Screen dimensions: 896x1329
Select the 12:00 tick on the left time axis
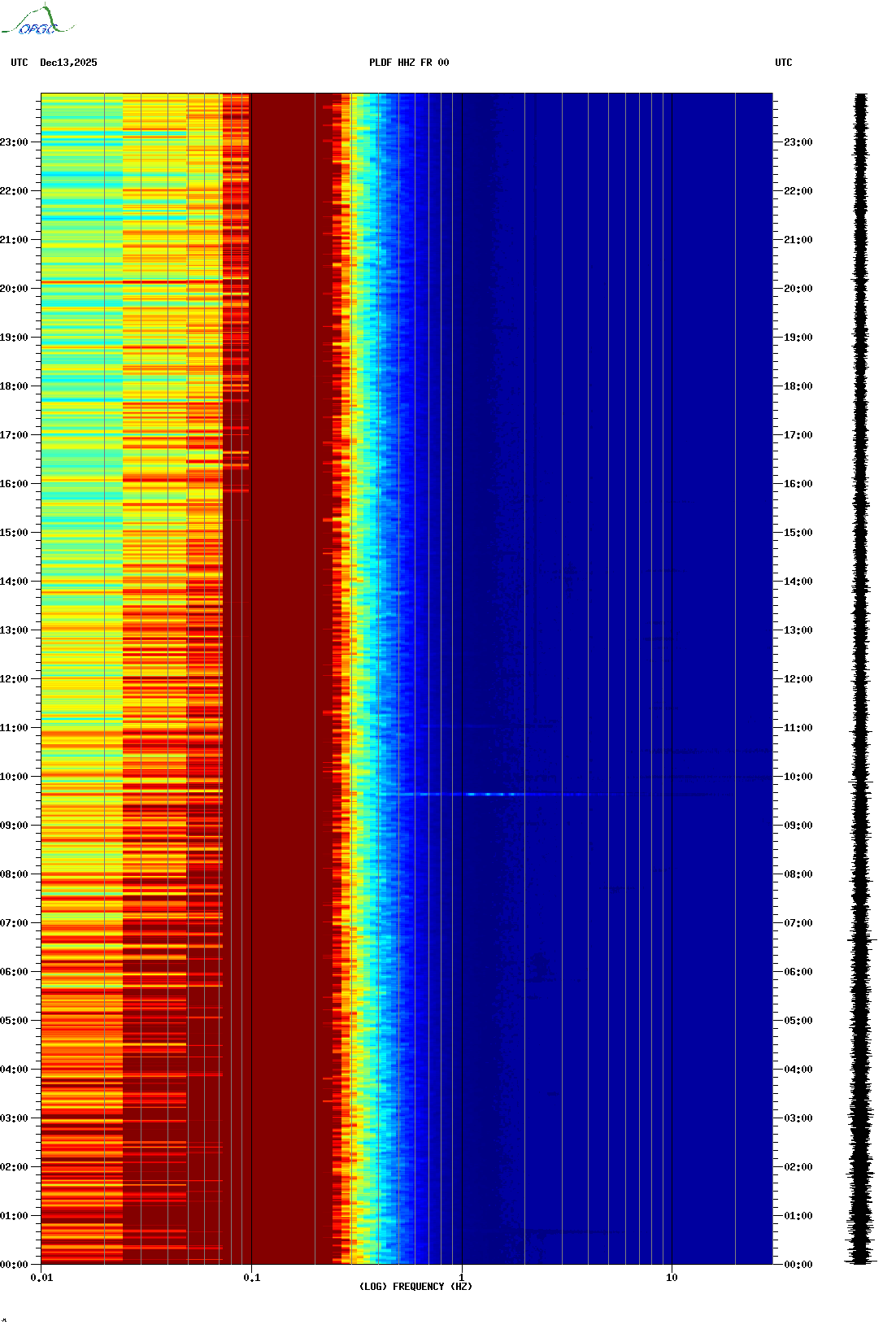pyautogui.click(x=15, y=679)
